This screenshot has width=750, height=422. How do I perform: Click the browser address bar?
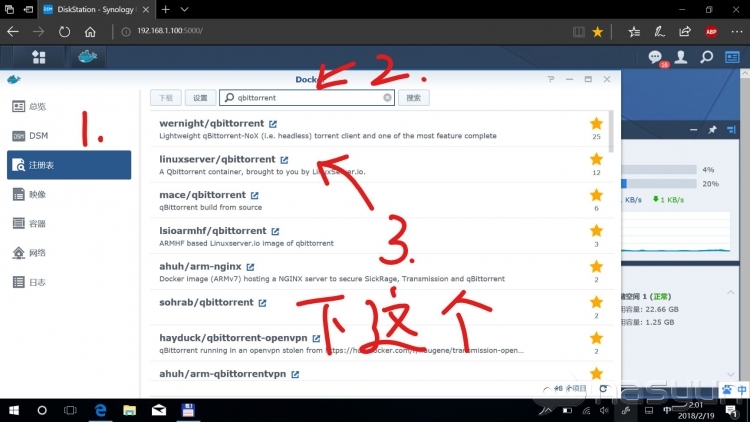(344, 31)
